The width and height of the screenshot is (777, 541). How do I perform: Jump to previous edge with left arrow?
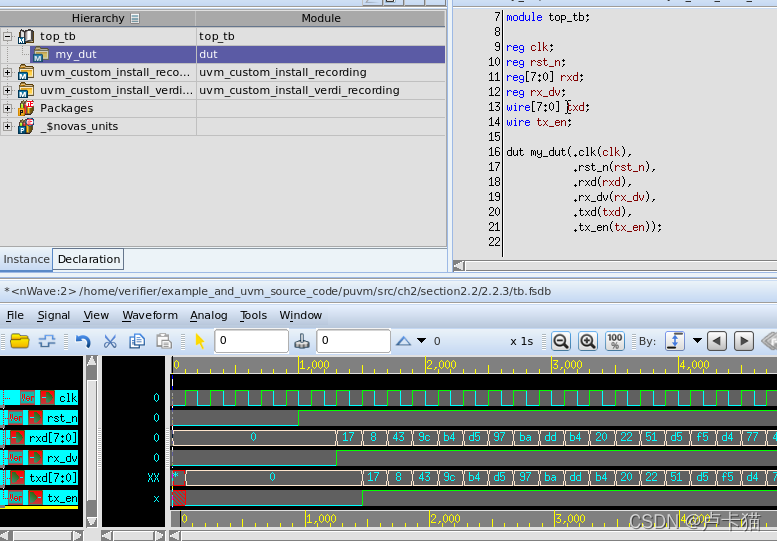(x=717, y=341)
